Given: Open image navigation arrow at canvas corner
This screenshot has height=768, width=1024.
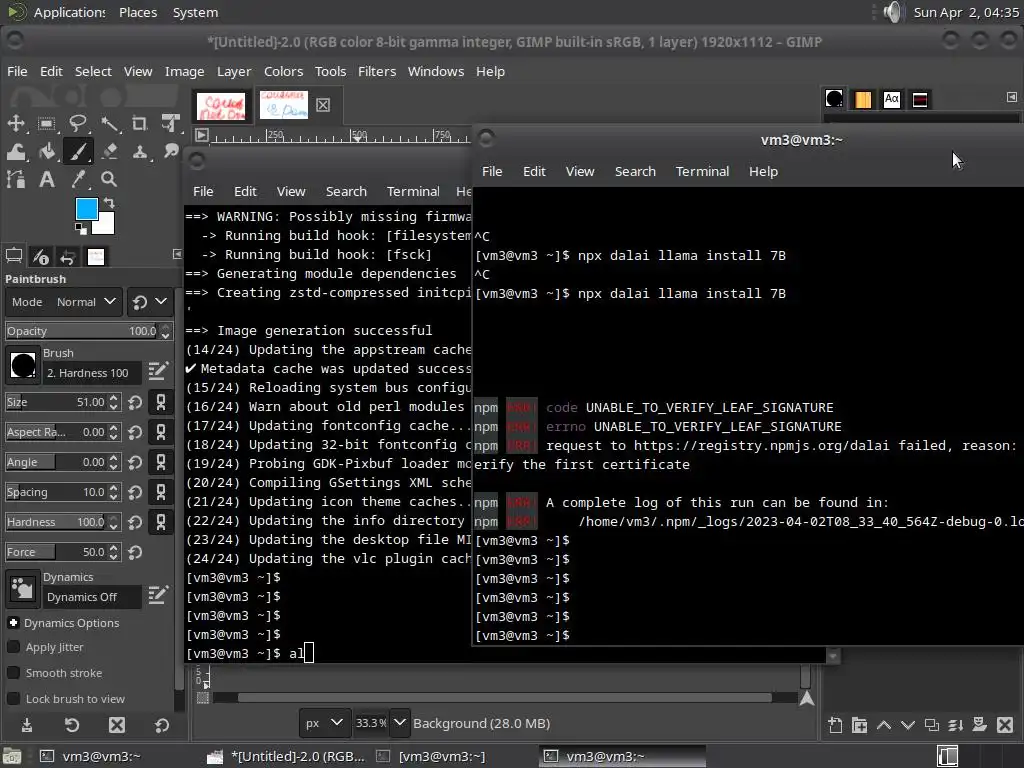Looking at the screenshot, I should pyautogui.click(x=807, y=698).
